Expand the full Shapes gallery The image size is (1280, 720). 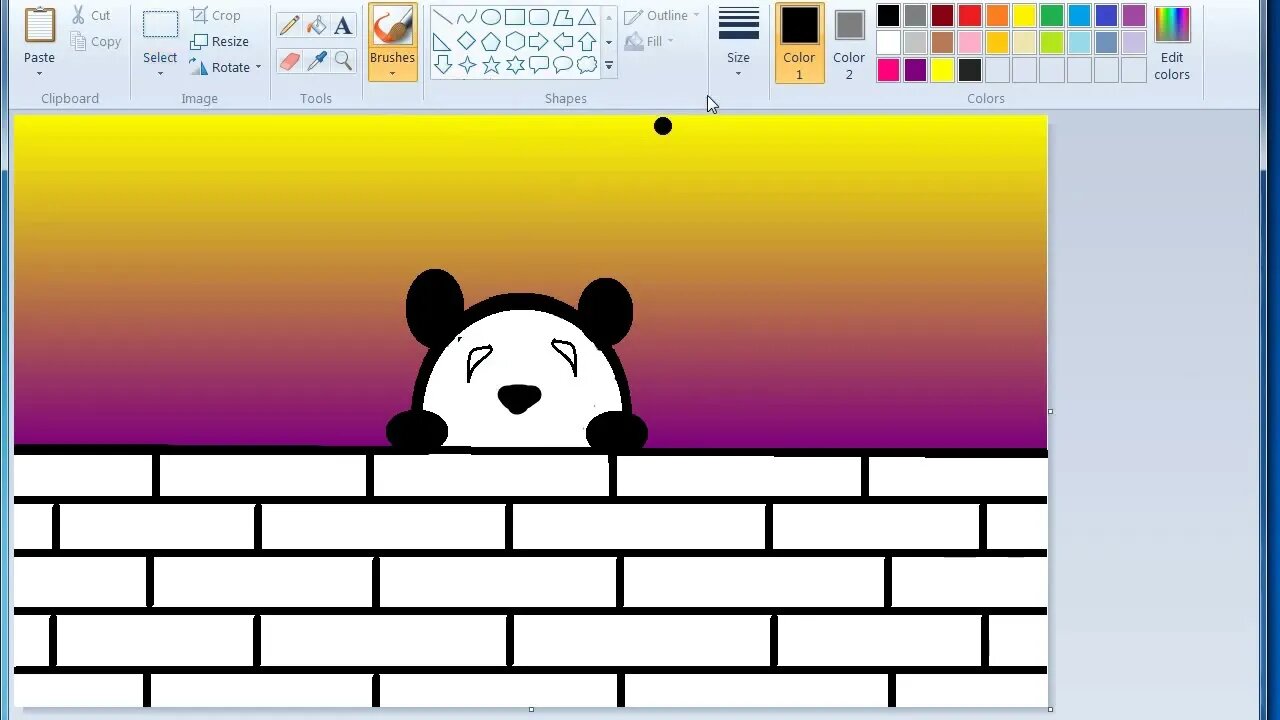(x=608, y=65)
